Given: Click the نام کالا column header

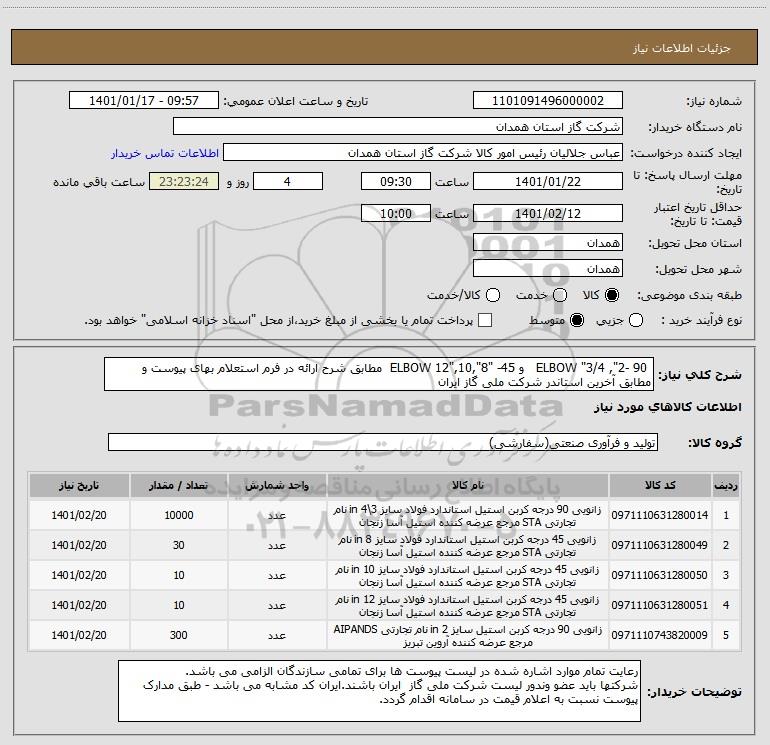Looking at the screenshot, I should [x=468, y=485].
